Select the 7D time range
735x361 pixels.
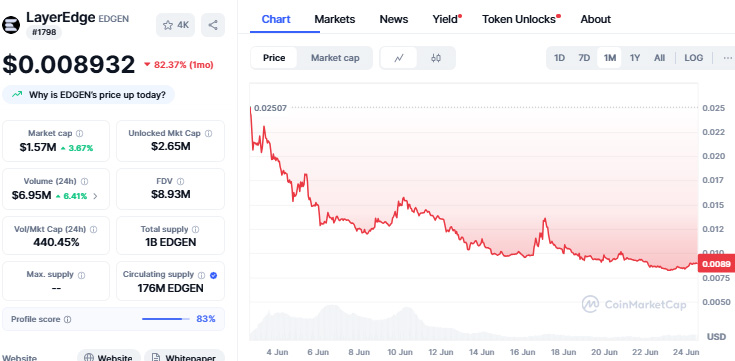584,58
